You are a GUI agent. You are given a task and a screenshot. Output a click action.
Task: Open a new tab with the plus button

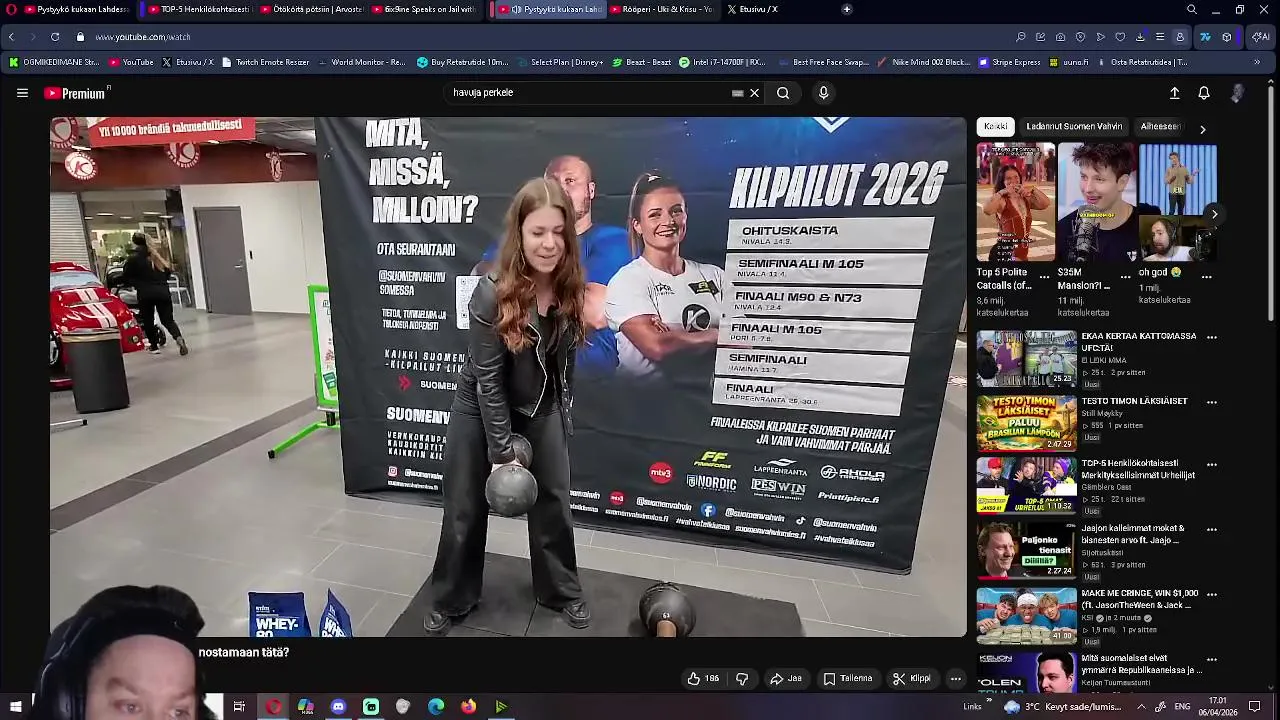(x=846, y=9)
